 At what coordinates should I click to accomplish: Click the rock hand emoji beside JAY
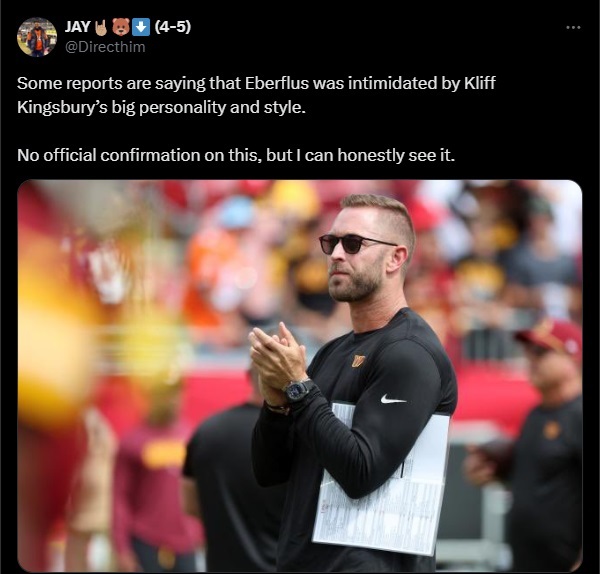coord(101,27)
